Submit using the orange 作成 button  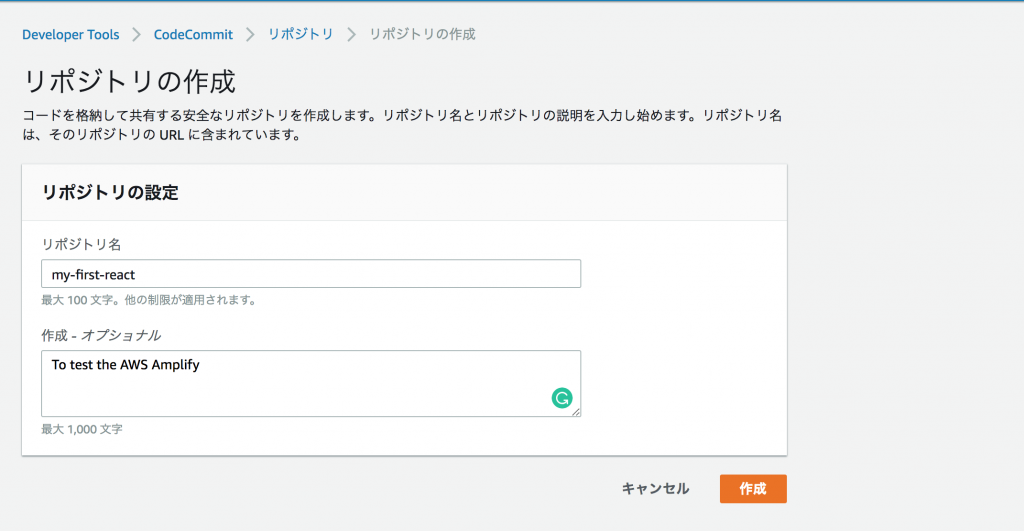tap(753, 489)
